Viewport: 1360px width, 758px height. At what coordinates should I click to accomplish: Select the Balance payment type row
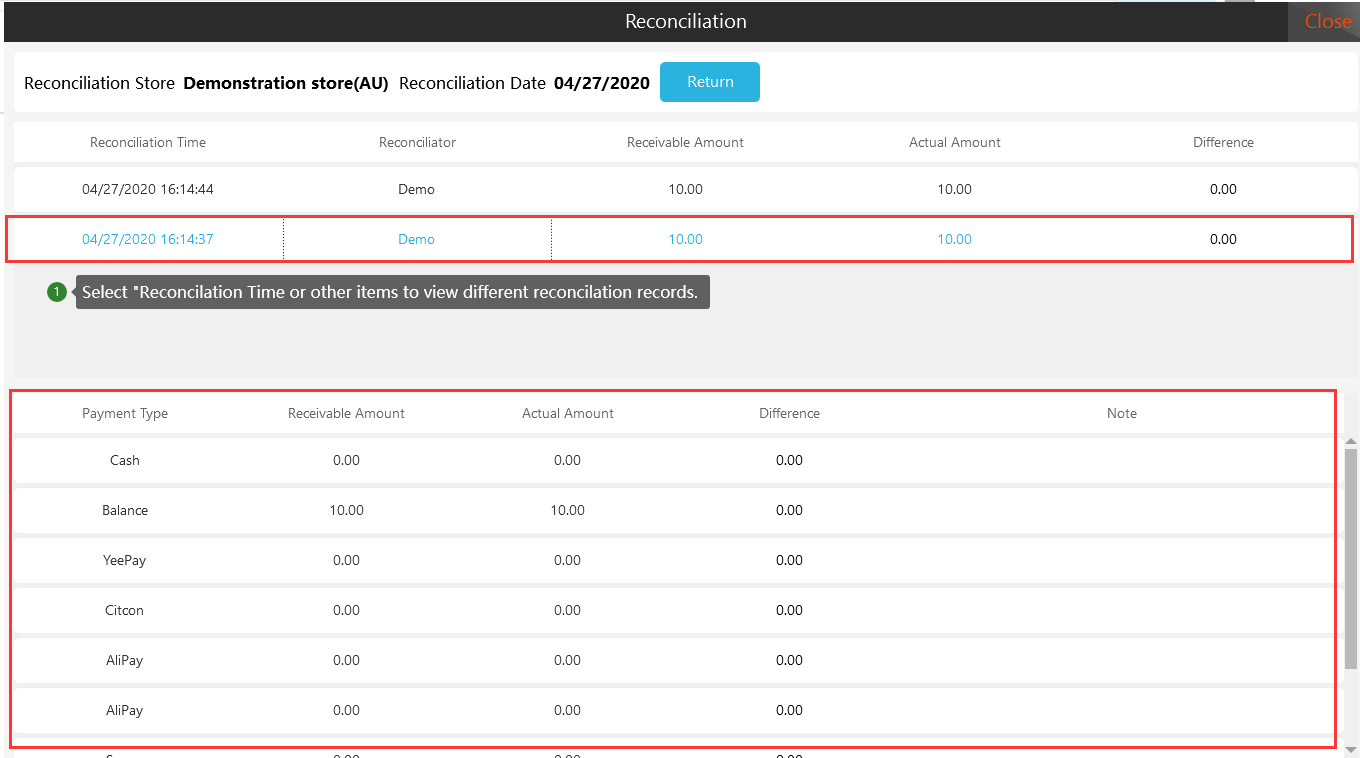click(125, 510)
